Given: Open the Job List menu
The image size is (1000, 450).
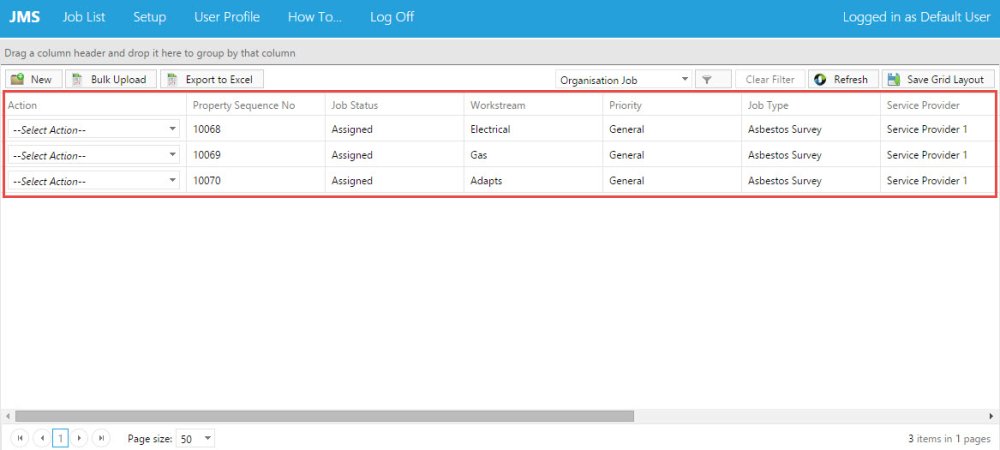Looking at the screenshot, I should [x=84, y=17].
